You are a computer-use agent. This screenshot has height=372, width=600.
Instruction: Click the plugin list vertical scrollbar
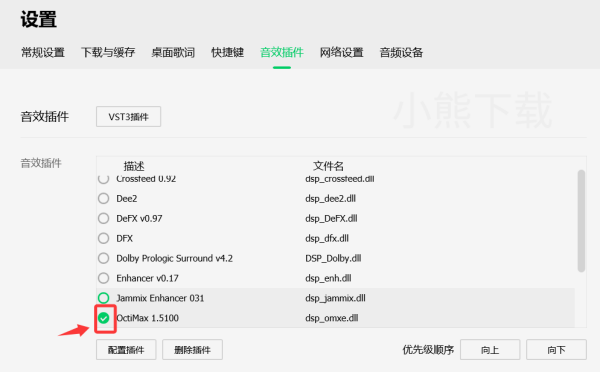pos(581,221)
